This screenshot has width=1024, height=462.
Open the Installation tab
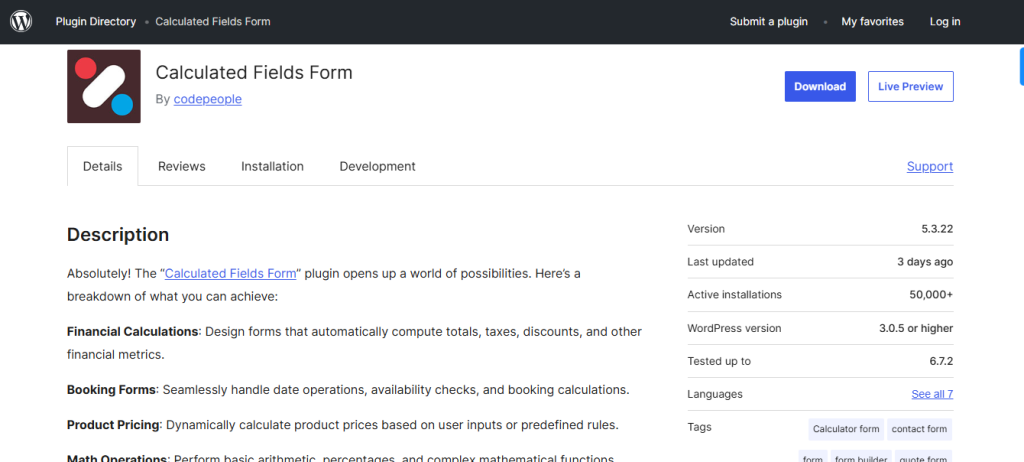pyautogui.click(x=272, y=166)
